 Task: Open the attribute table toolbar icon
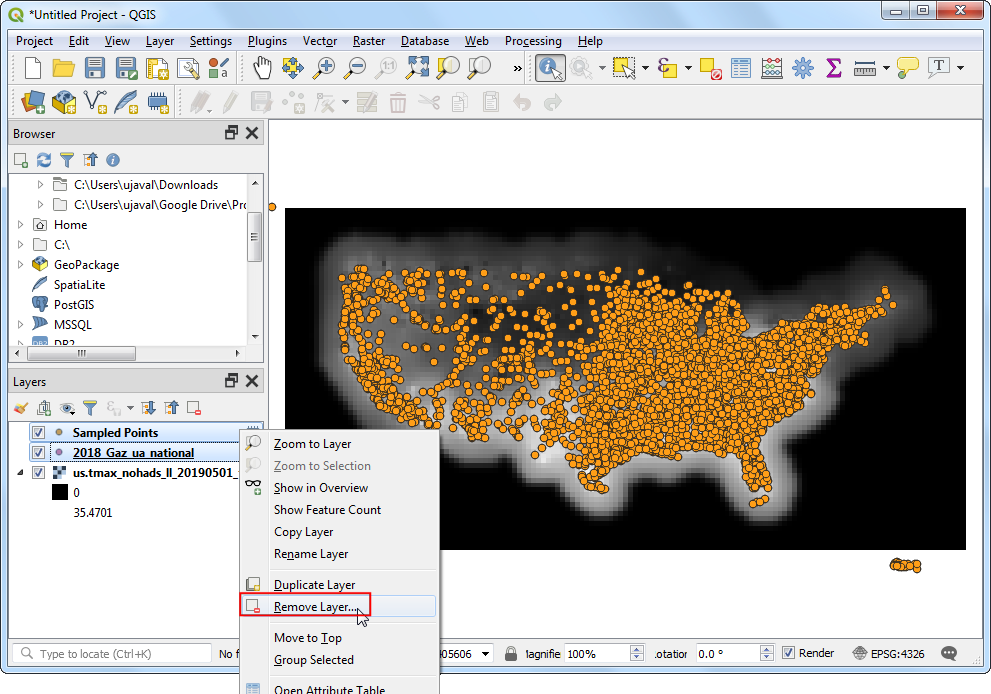[x=740, y=68]
